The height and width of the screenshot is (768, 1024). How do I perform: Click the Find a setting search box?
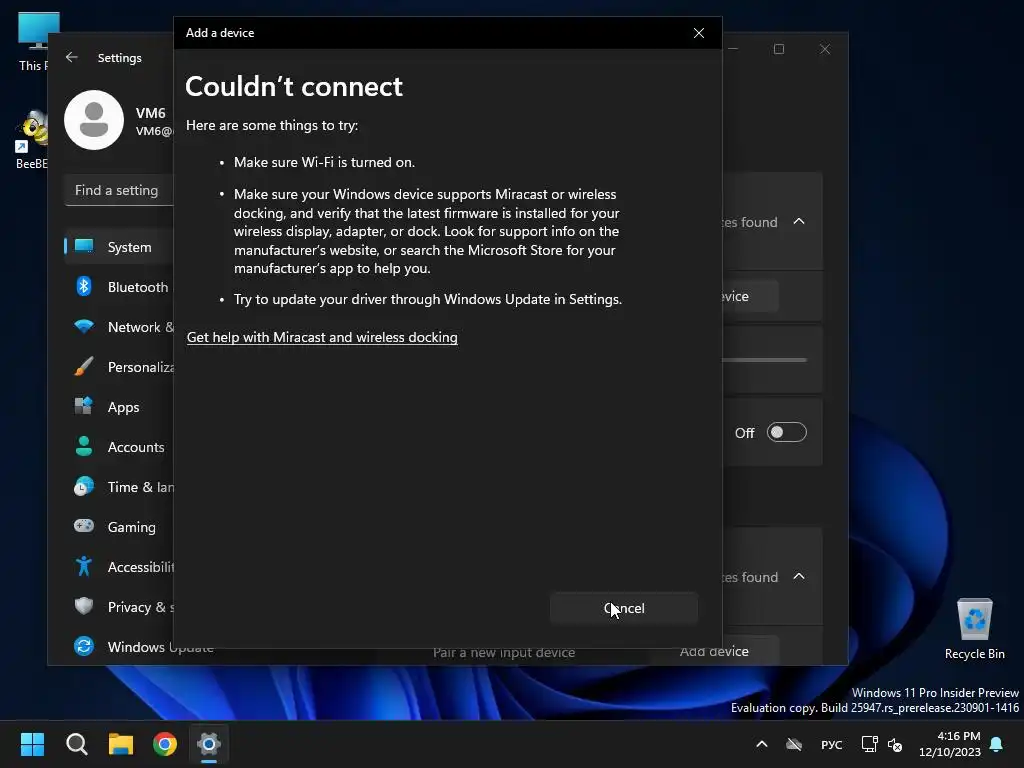pos(119,190)
